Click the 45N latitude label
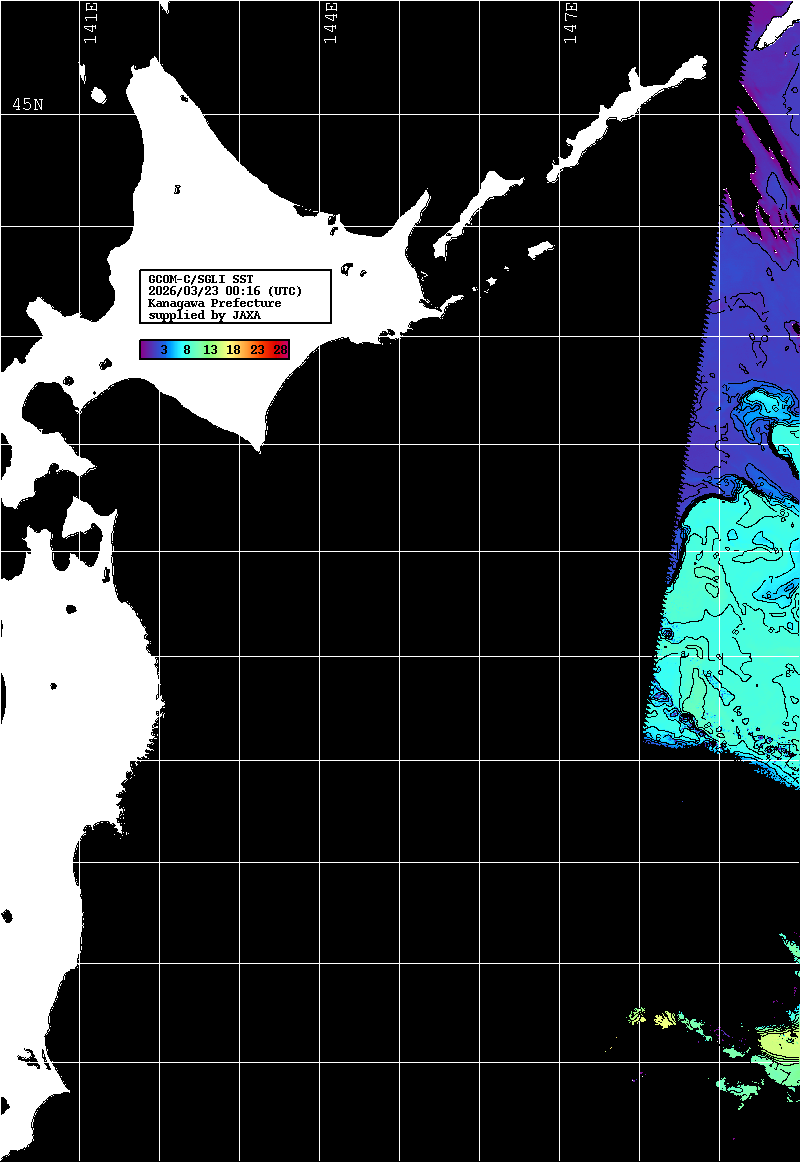Screen dimensions: 800x1162 coord(28,105)
